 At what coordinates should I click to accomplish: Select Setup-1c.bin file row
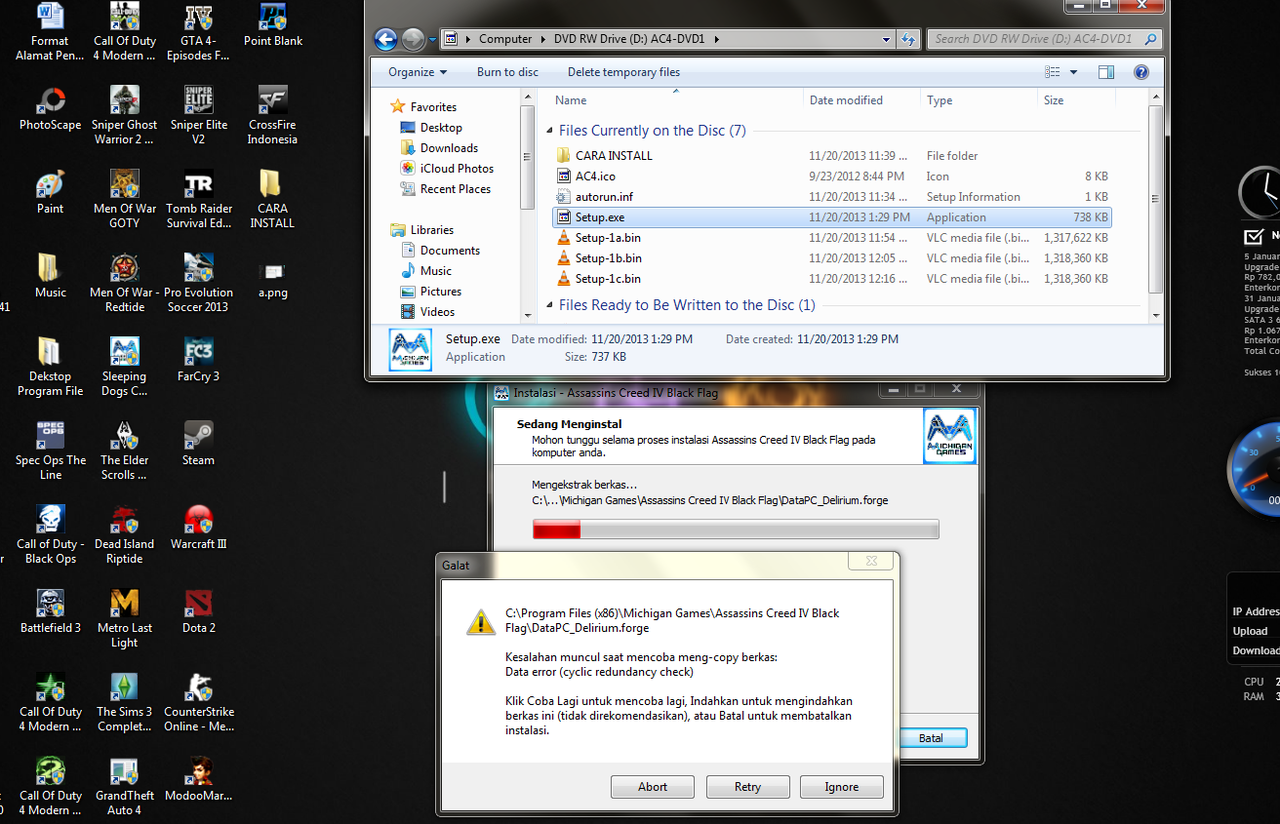coord(831,279)
